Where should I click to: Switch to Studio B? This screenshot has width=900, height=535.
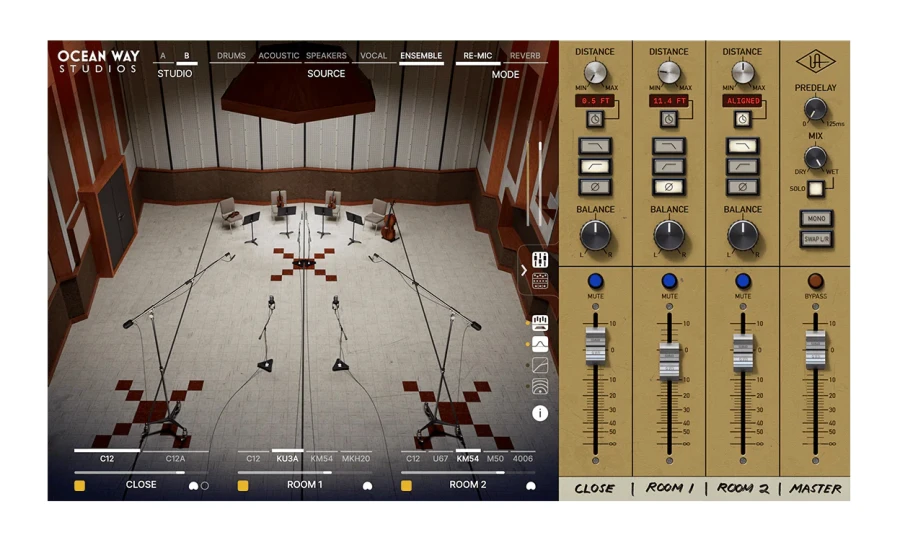187,56
